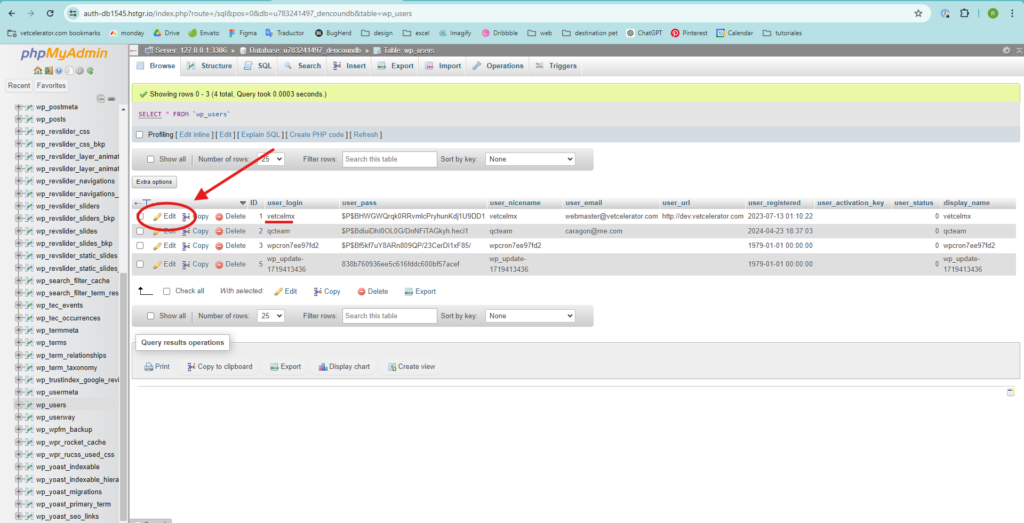This screenshot has height=523, width=1024.
Task: Click Delete icon for the qcteam row
Action: (x=219, y=231)
